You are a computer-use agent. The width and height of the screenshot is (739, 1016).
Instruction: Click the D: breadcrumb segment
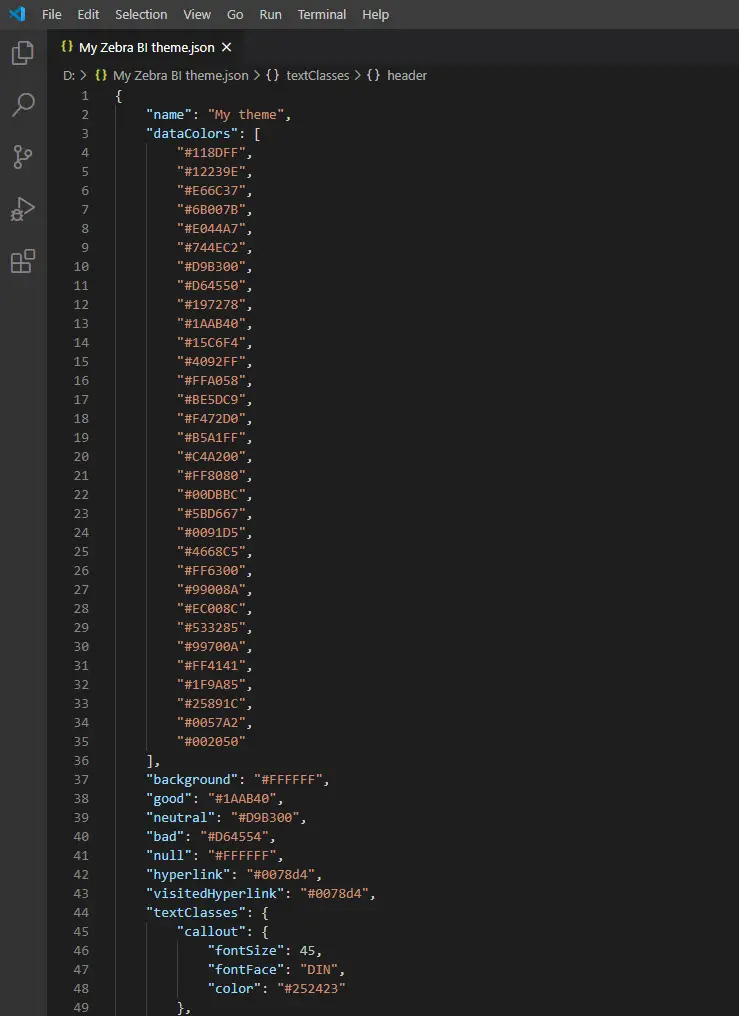click(x=69, y=76)
